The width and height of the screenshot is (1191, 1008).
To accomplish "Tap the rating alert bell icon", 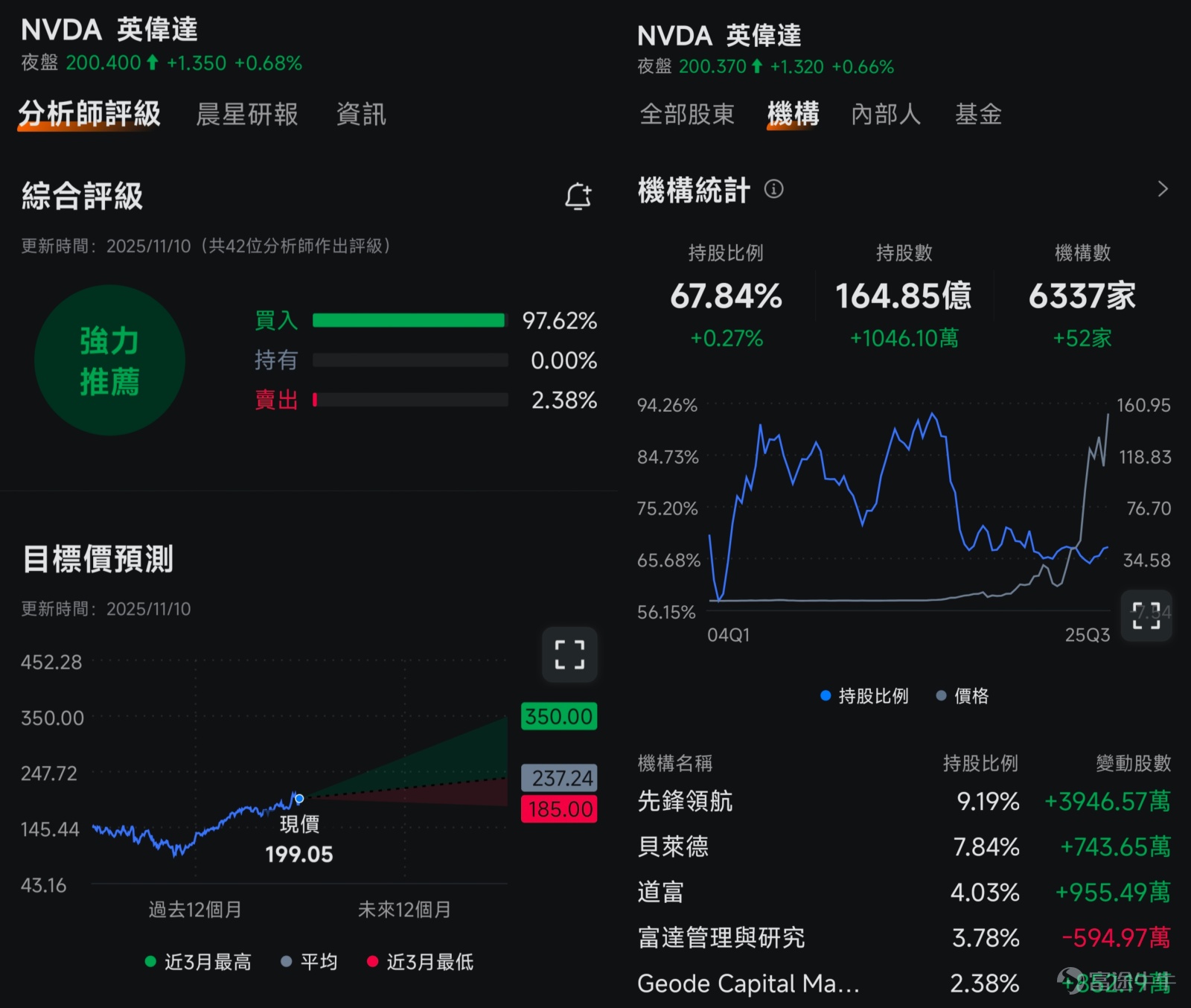I will point(578,197).
